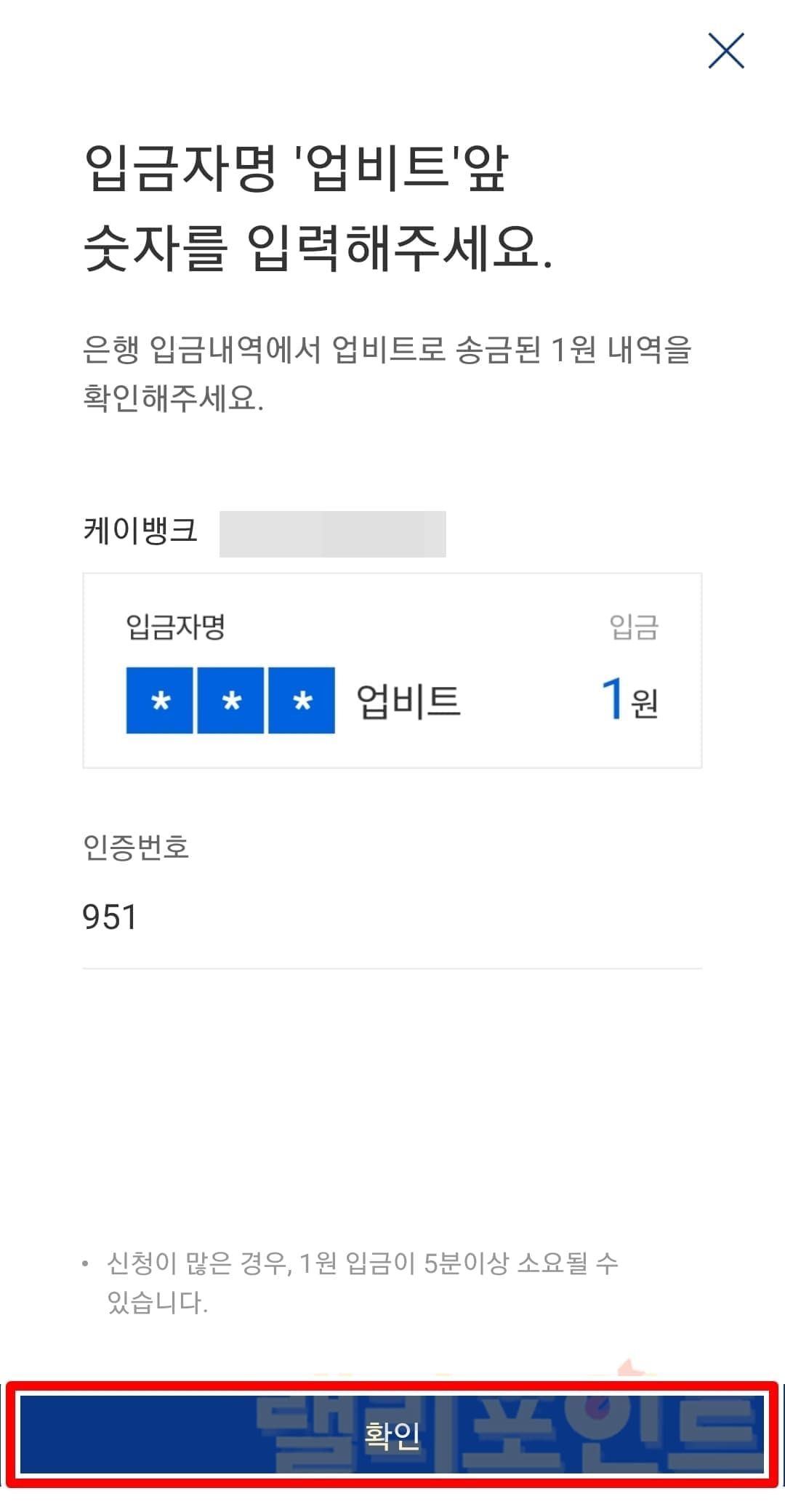785x1512 pixels.
Task: Click the blurred account number next to 케이뱅크
Action: click(332, 534)
